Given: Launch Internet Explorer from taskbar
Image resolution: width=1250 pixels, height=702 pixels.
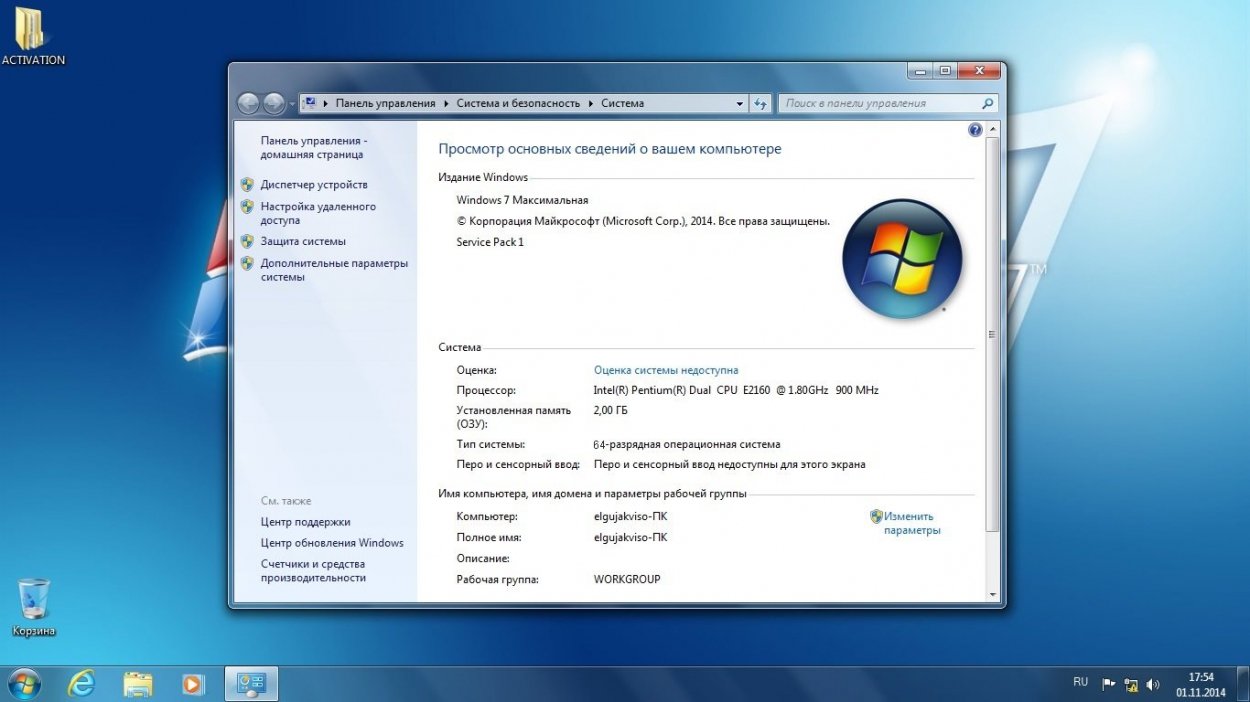Looking at the screenshot, I should click(81, 684).
